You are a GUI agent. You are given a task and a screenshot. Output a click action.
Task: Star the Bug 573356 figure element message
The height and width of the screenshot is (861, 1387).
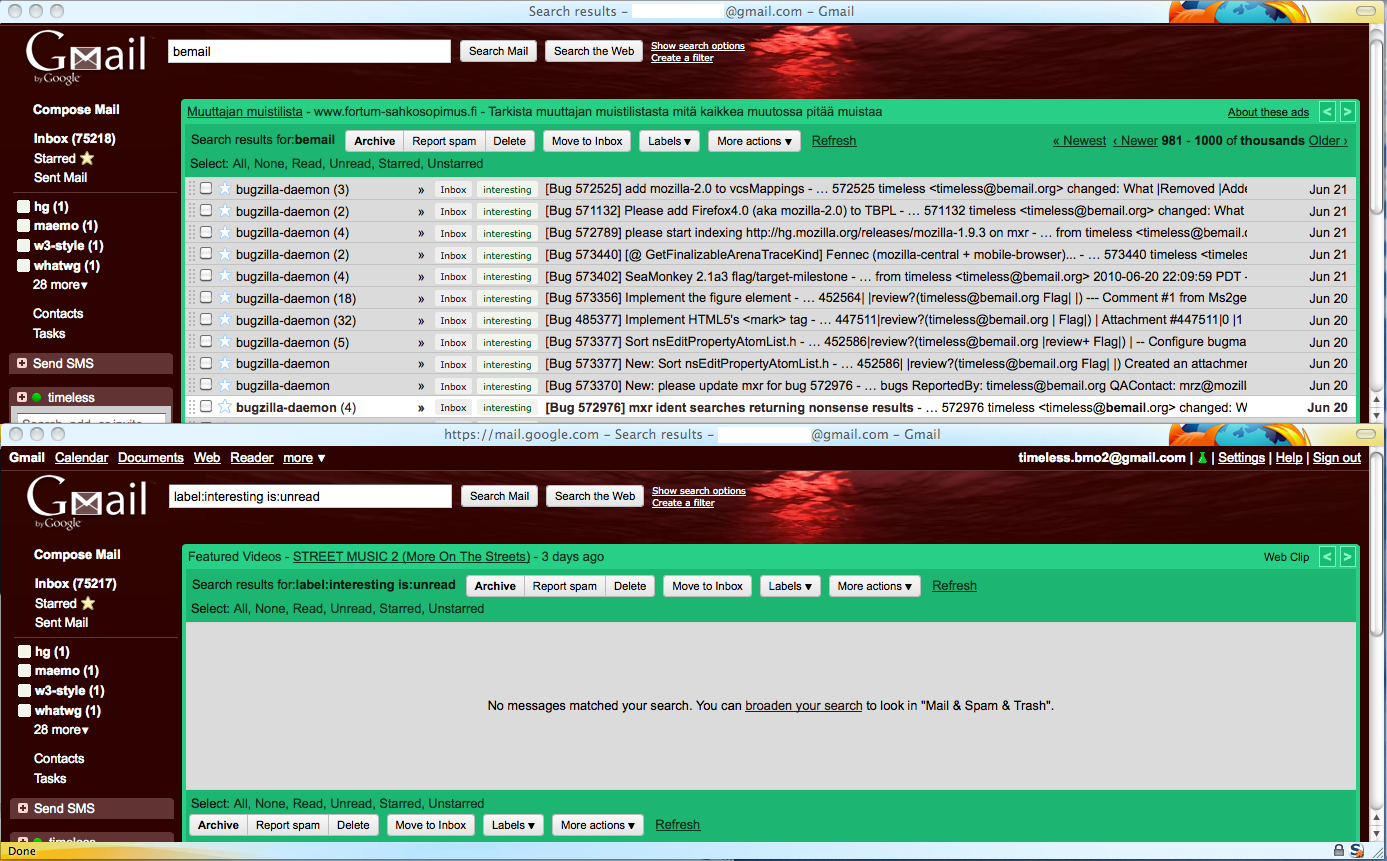(224, 298)
